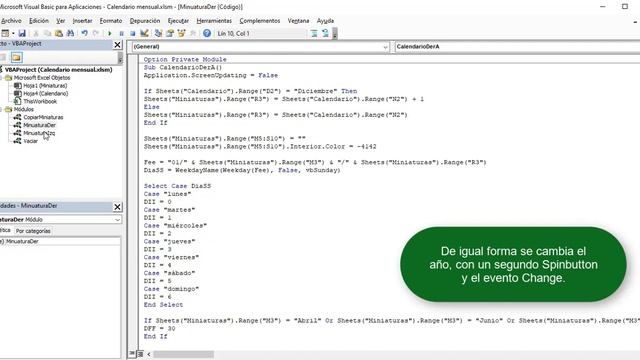Open Find with the binoculars icon
Image resolution: width=640 pixels, height=360 pixels.
70,33
